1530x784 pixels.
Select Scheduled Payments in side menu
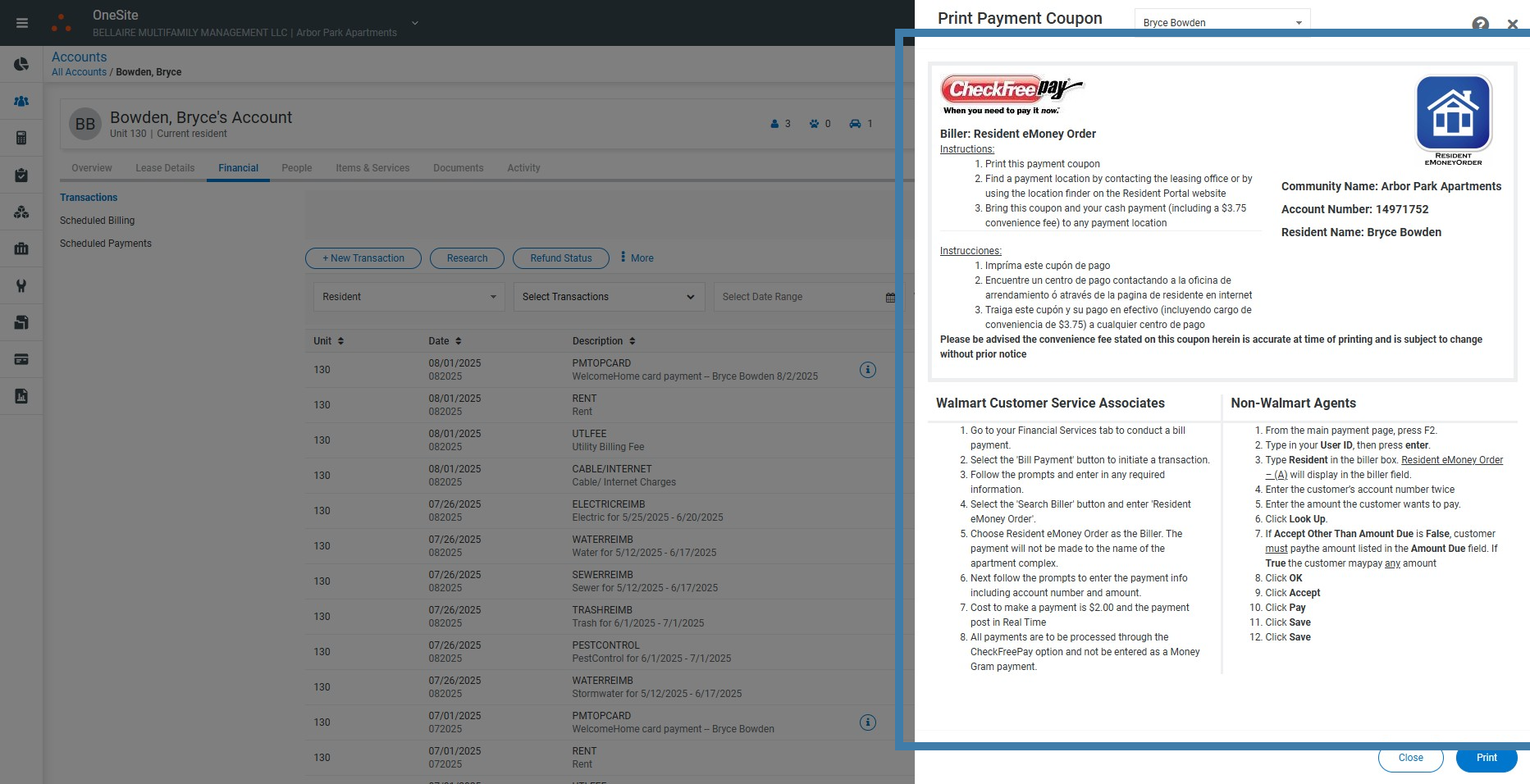click(106, 244)
